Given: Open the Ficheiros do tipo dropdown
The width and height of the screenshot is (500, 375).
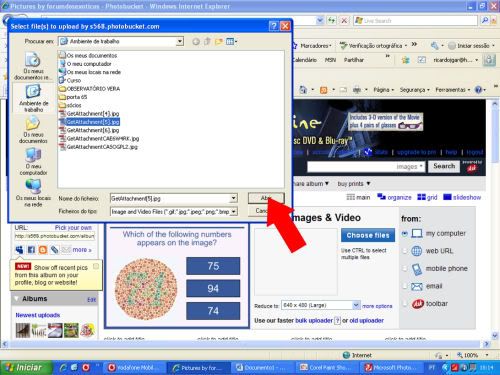Looking at the screenshot, I should click(x=234, y=212).
